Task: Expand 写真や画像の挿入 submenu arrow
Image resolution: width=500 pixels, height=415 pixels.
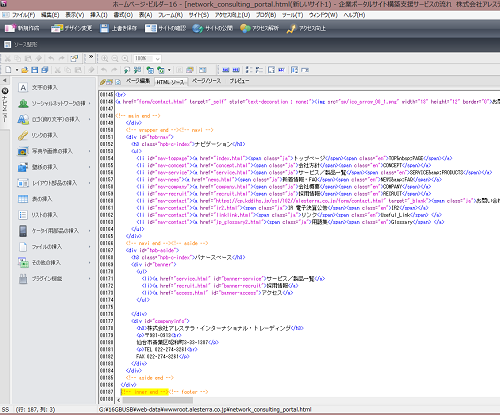Action: 90,151
